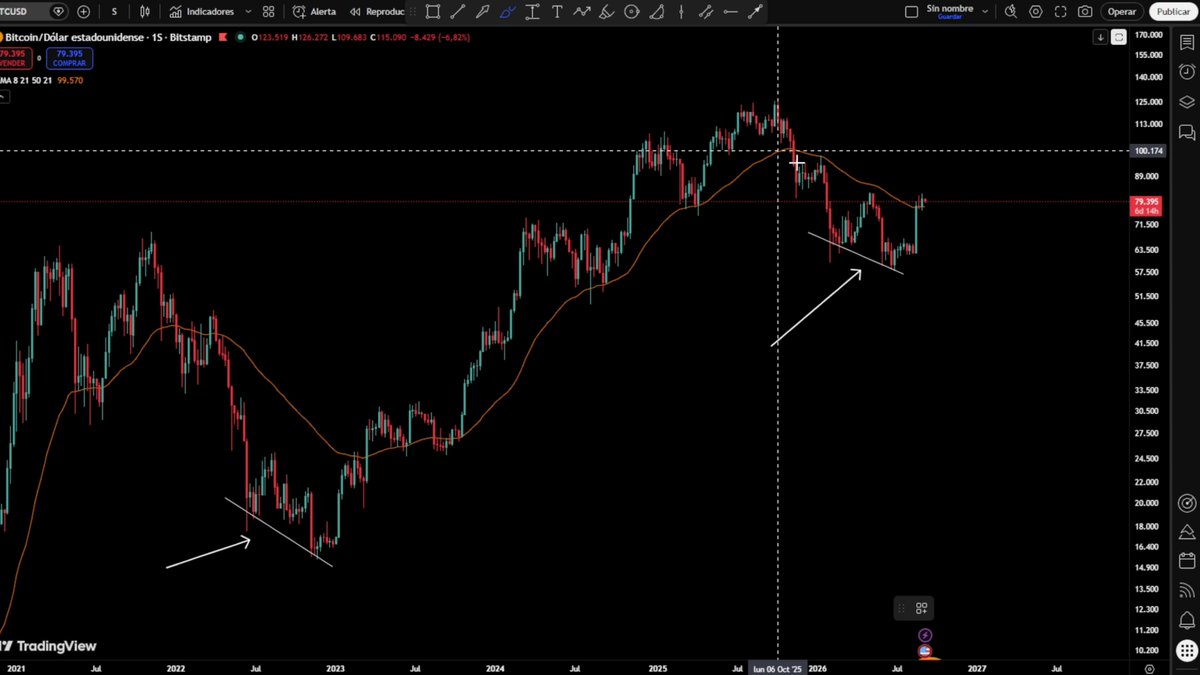This screenshot has height=675, width=1200.
Task: Select the brush drawing tool
Action: pyautogui.click(x=507, y=12)
